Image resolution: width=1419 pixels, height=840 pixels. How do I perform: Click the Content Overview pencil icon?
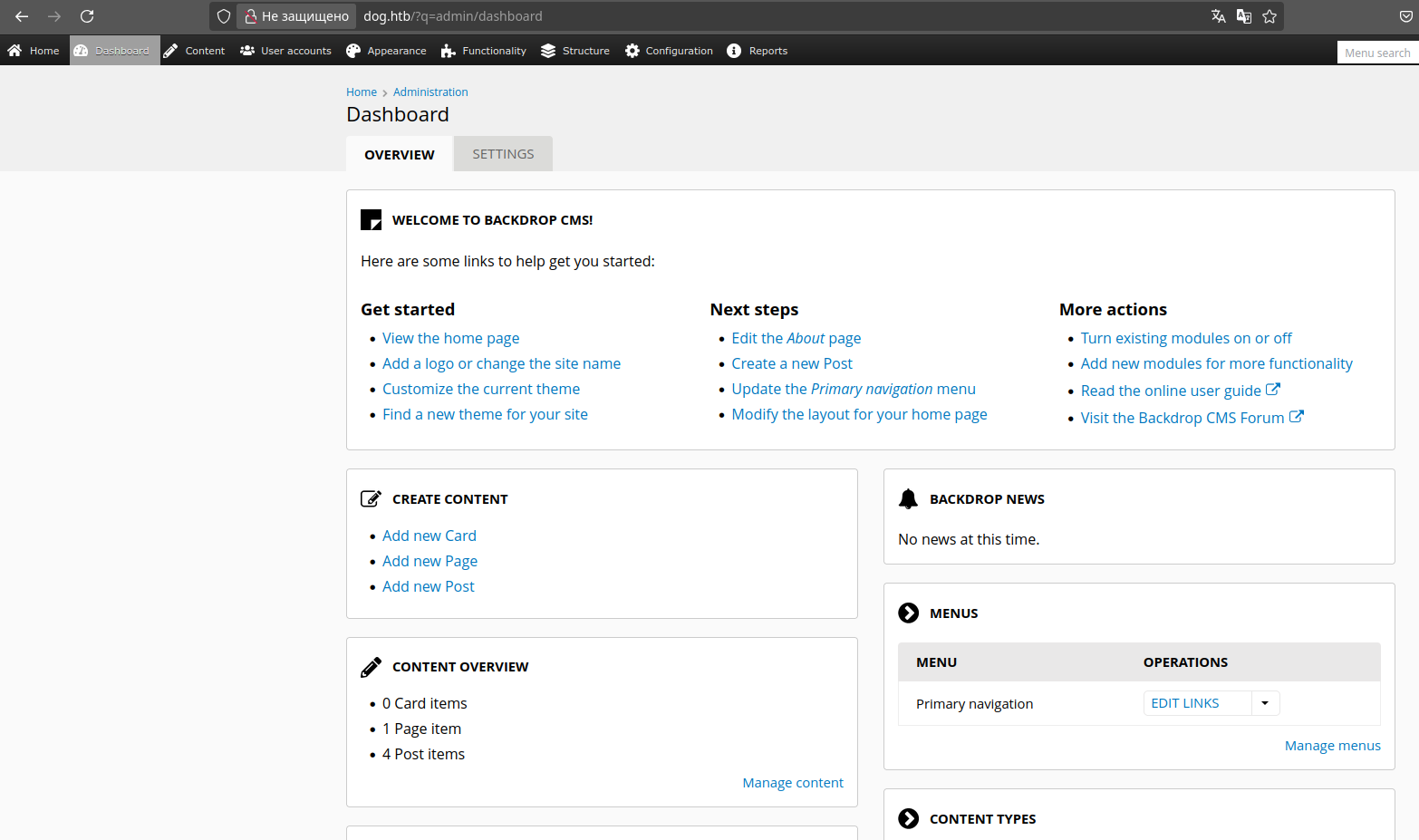point(371,668)
